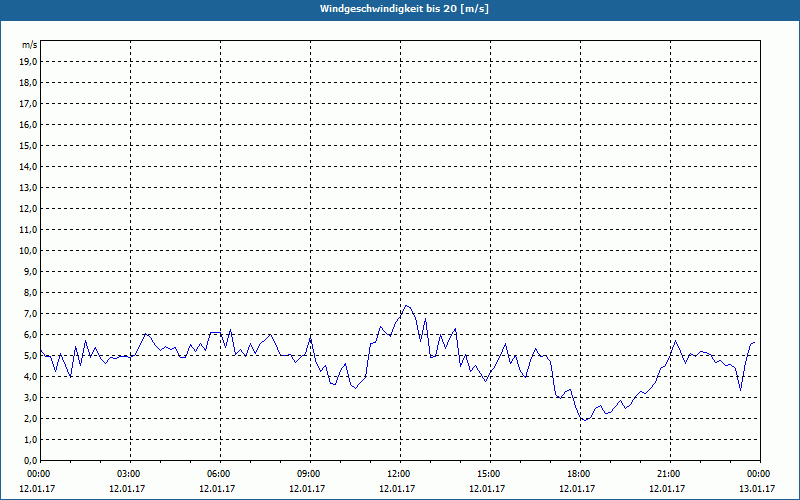The height and width of the screenshot is (500, 800).
Task: Click the chart title "Windgeschwindigkeit bis 20 [m/s]"
Action: coord(404,9)
